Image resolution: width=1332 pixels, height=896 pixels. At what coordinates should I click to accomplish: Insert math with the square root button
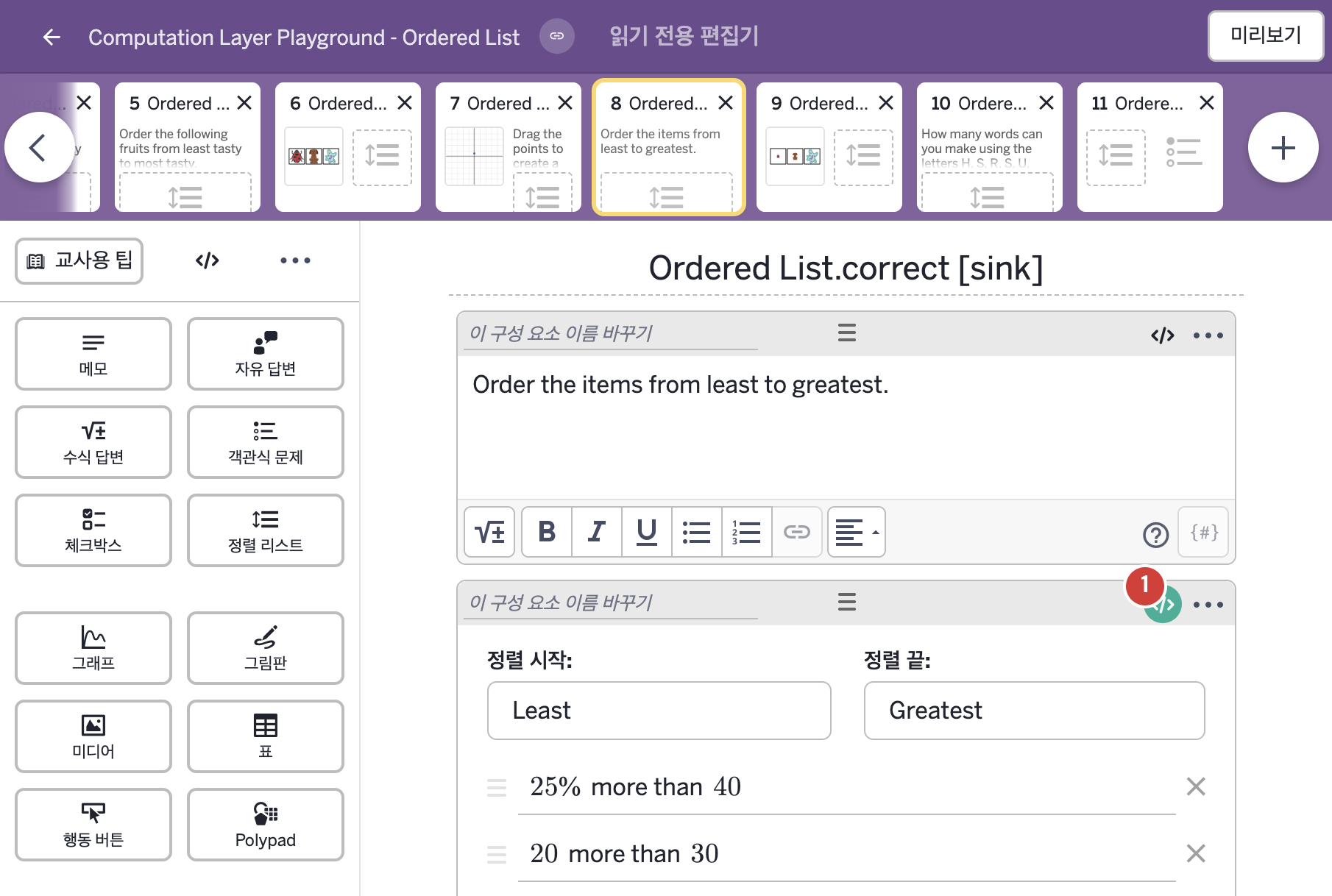point(489,532)
